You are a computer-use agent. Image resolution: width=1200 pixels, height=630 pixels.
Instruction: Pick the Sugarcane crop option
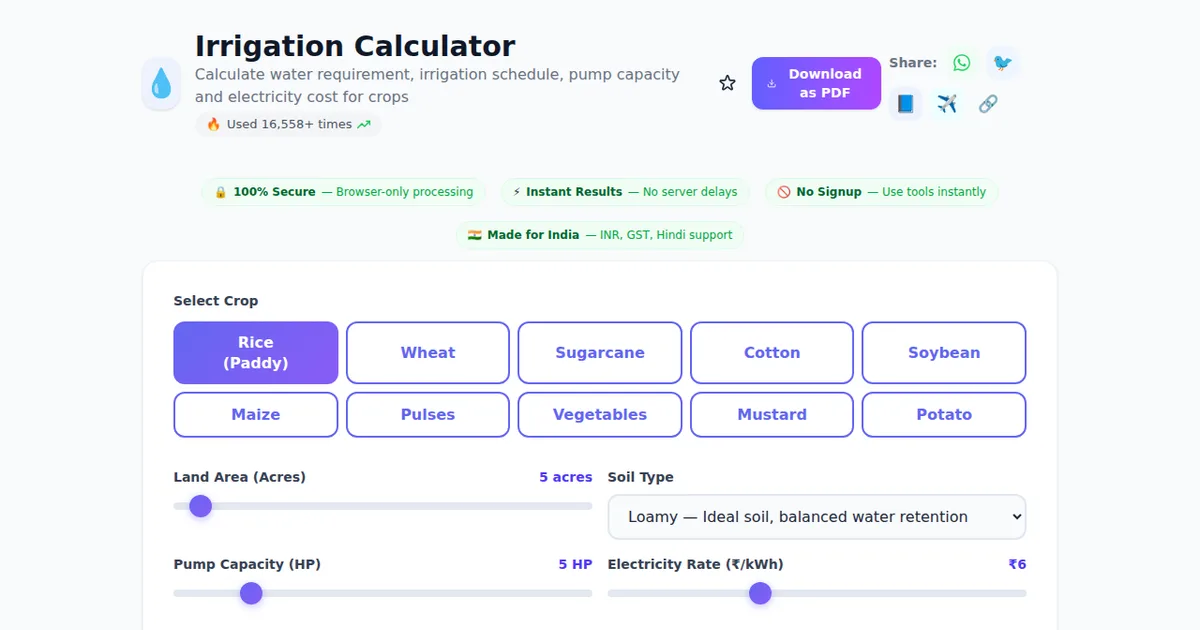click(x=600, y=353)
